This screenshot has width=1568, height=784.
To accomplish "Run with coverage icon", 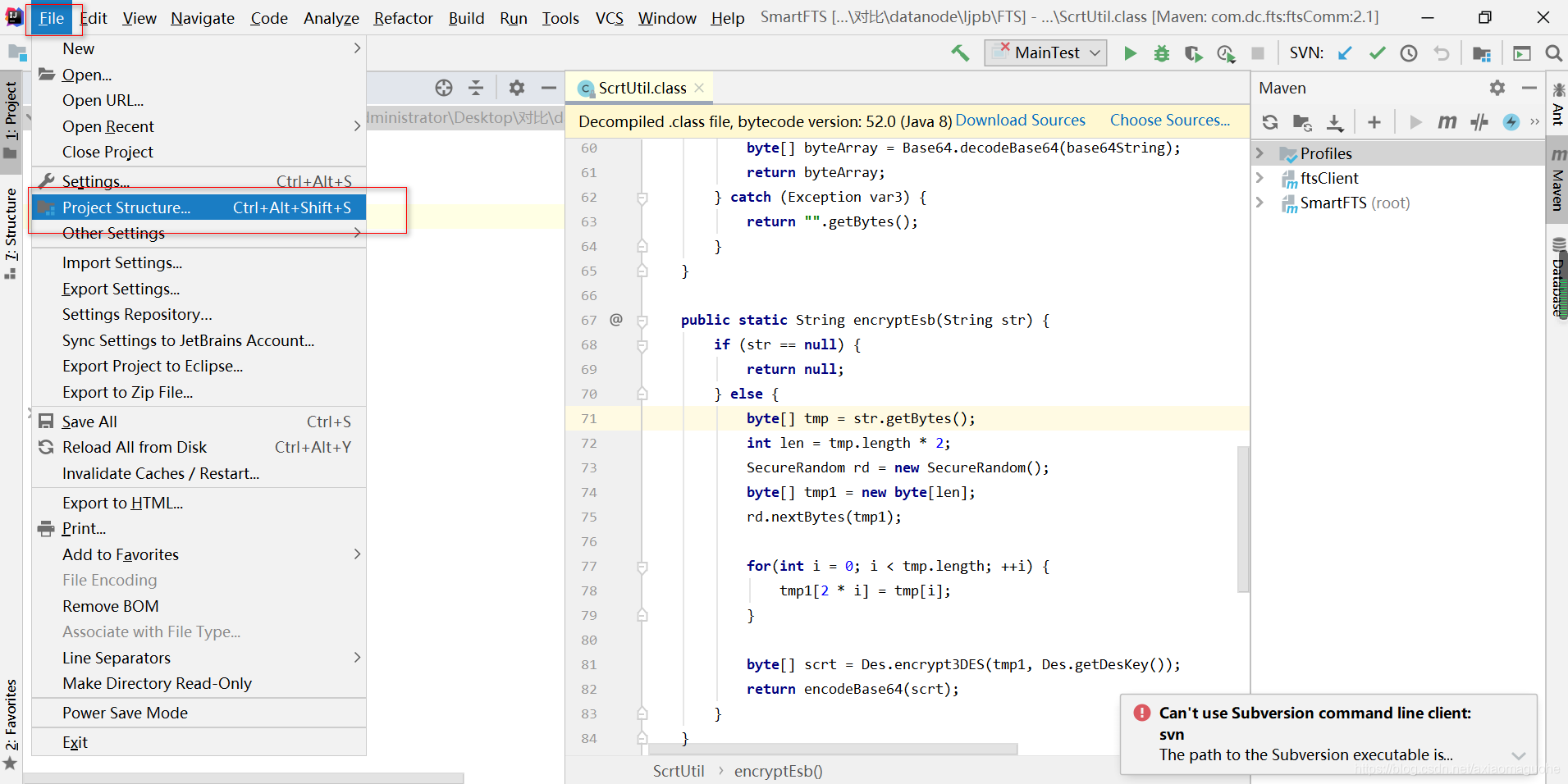I will 1194,53.
